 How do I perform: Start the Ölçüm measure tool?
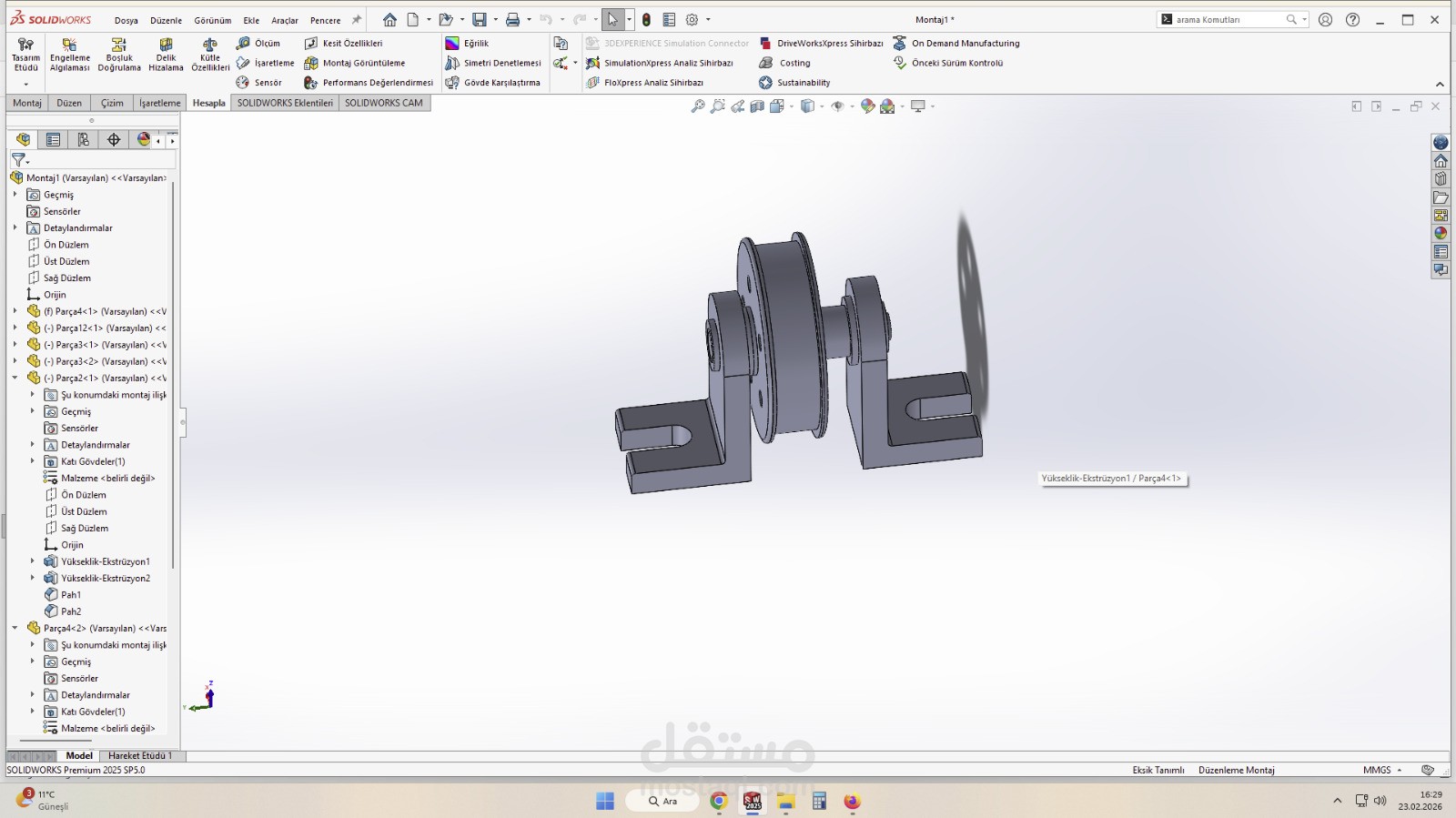(258, 43)
